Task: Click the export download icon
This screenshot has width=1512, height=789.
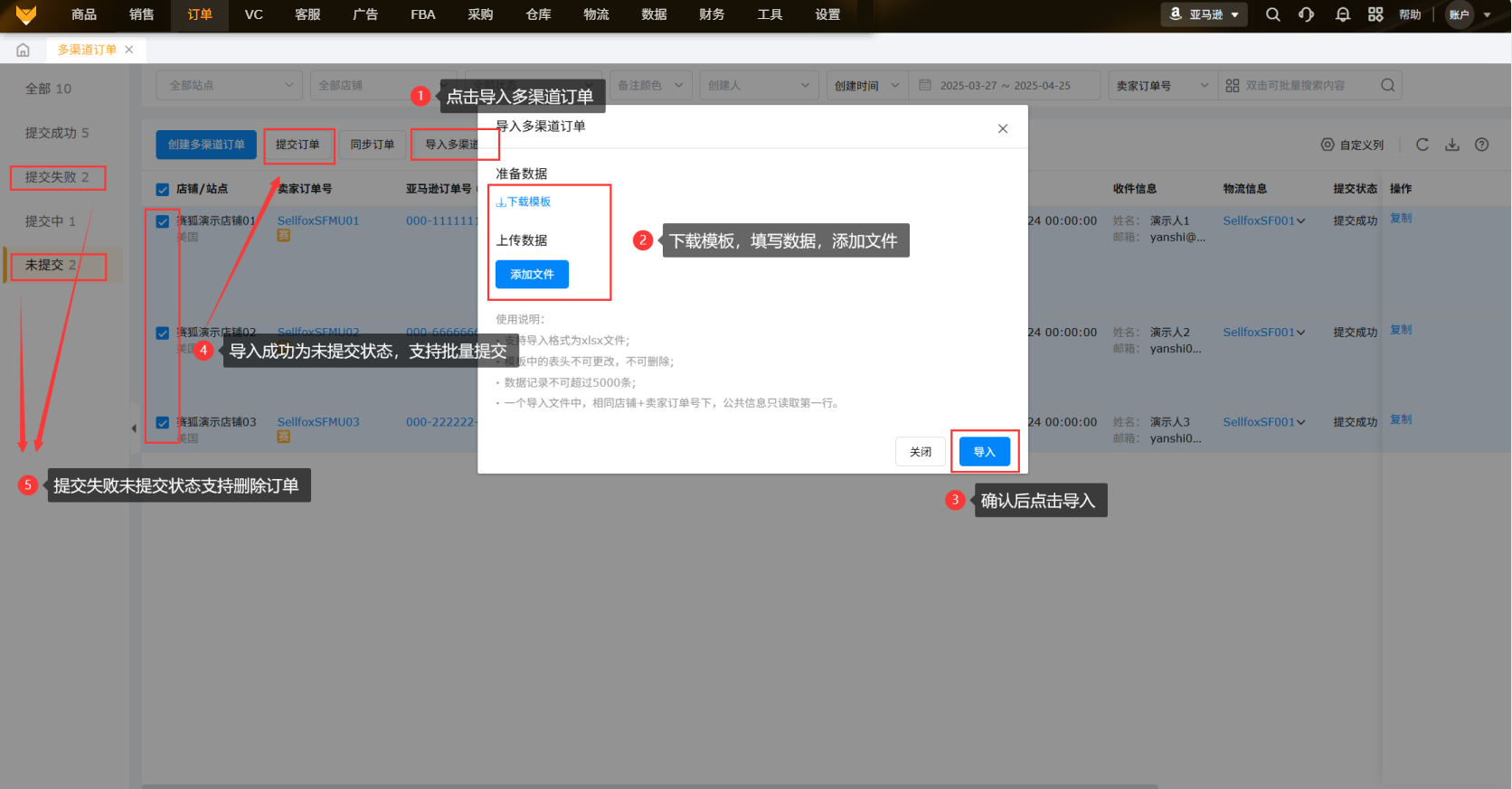Action: [1452, 145]
